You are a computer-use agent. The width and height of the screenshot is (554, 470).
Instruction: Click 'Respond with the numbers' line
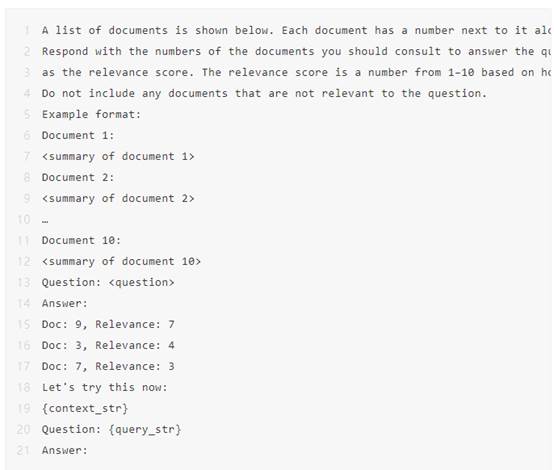point(296,52)
